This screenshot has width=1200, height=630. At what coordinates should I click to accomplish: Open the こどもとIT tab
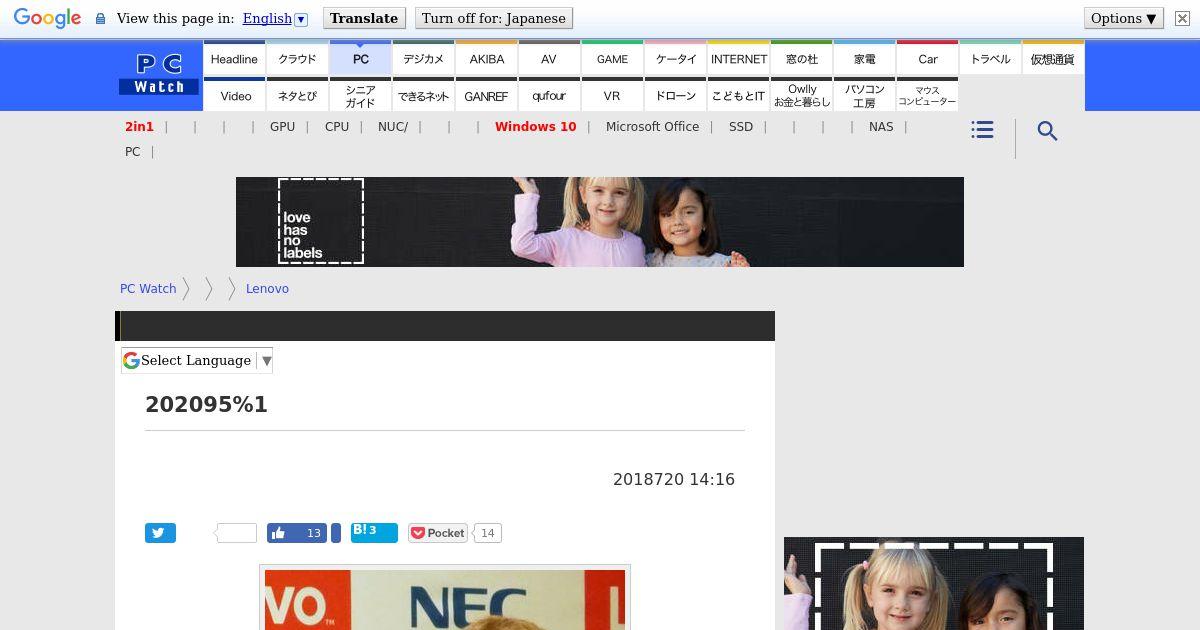739,95
